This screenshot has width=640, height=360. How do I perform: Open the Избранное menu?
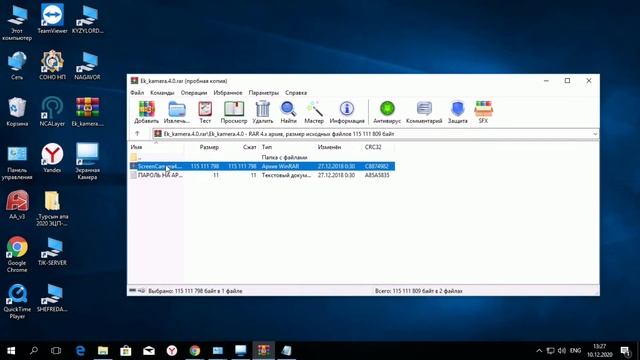tap(228, 93)
